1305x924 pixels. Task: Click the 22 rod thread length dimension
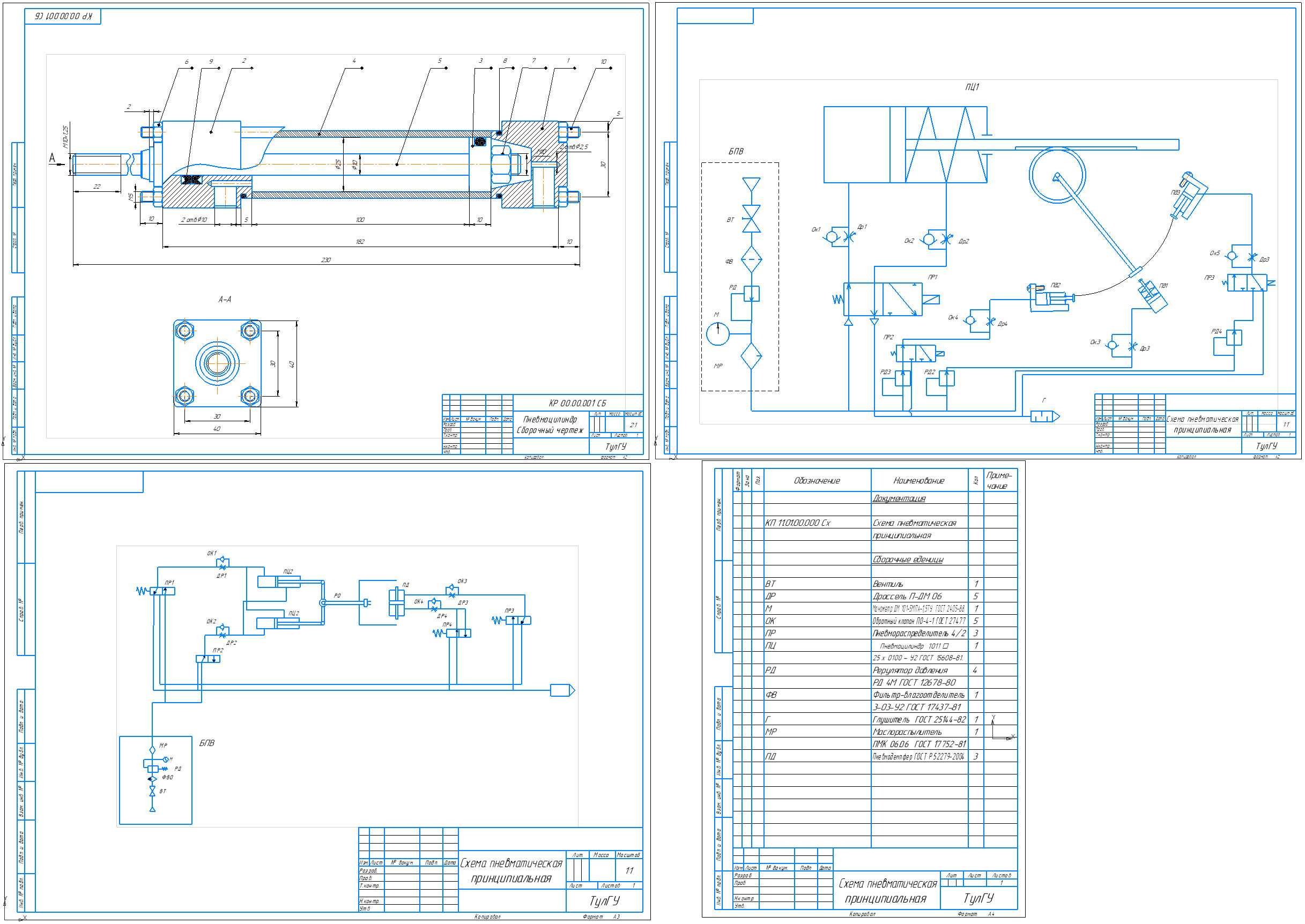pos(97,186)
